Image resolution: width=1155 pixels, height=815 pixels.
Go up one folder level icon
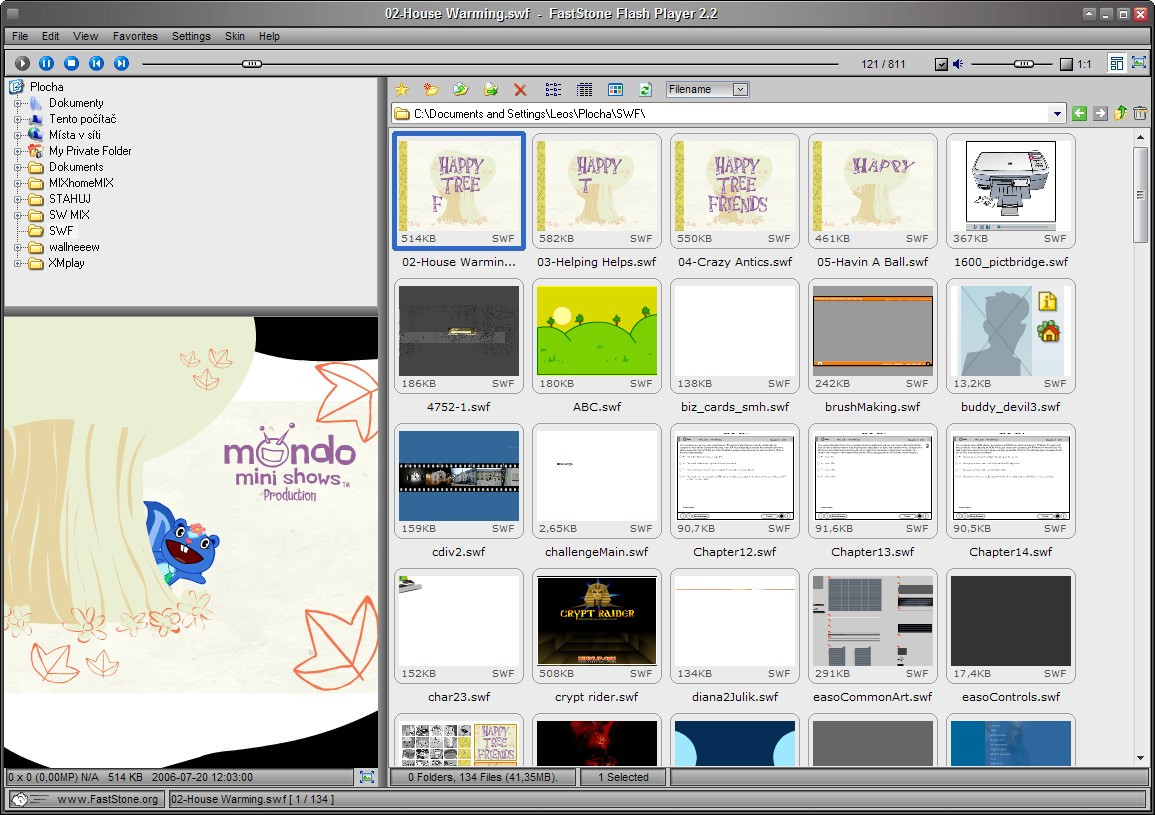pos(1120,113)
